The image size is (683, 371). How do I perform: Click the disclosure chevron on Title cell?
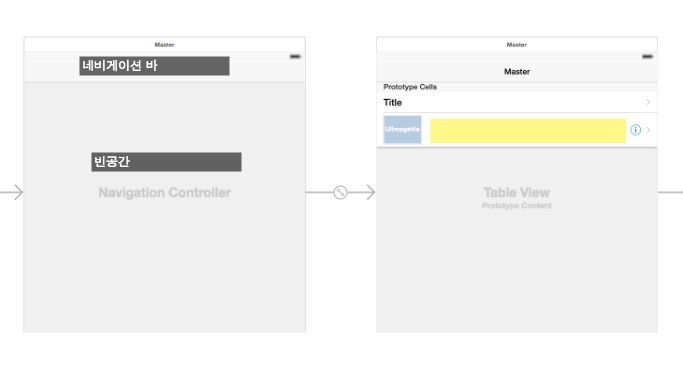[648, 102]
